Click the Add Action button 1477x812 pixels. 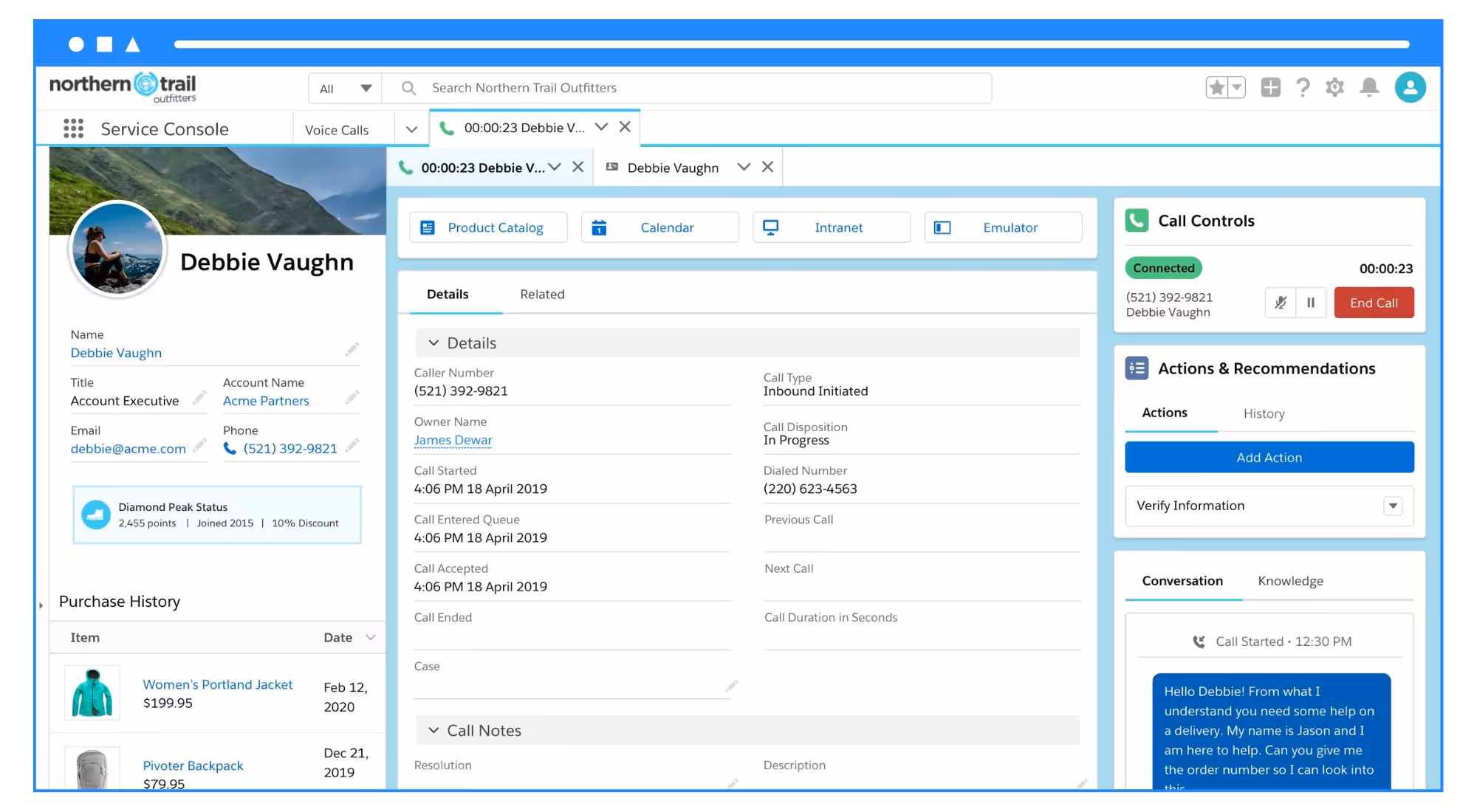coord(1269,458)
